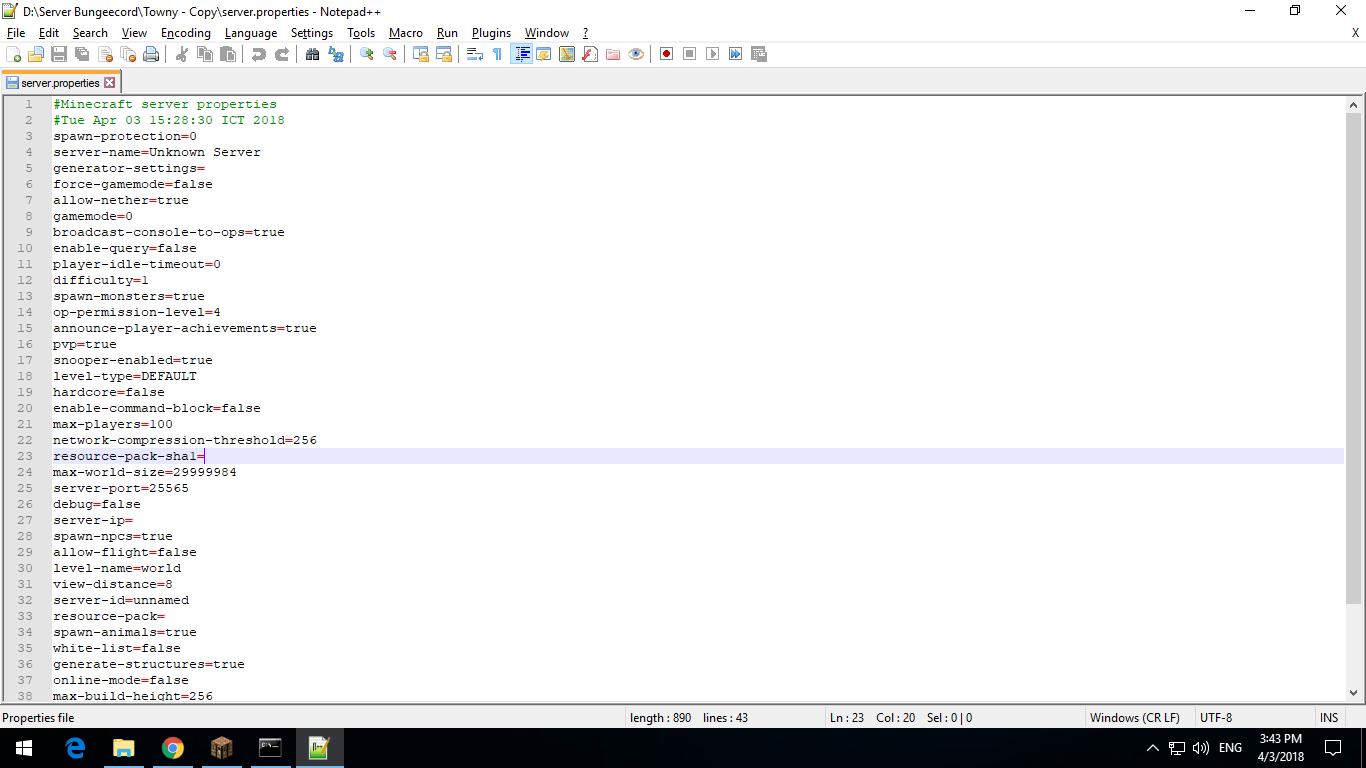The width and height of the screenshot is (1366, 768).
Task: Create a new file with toolbar icon
Action: click(13, 54)
